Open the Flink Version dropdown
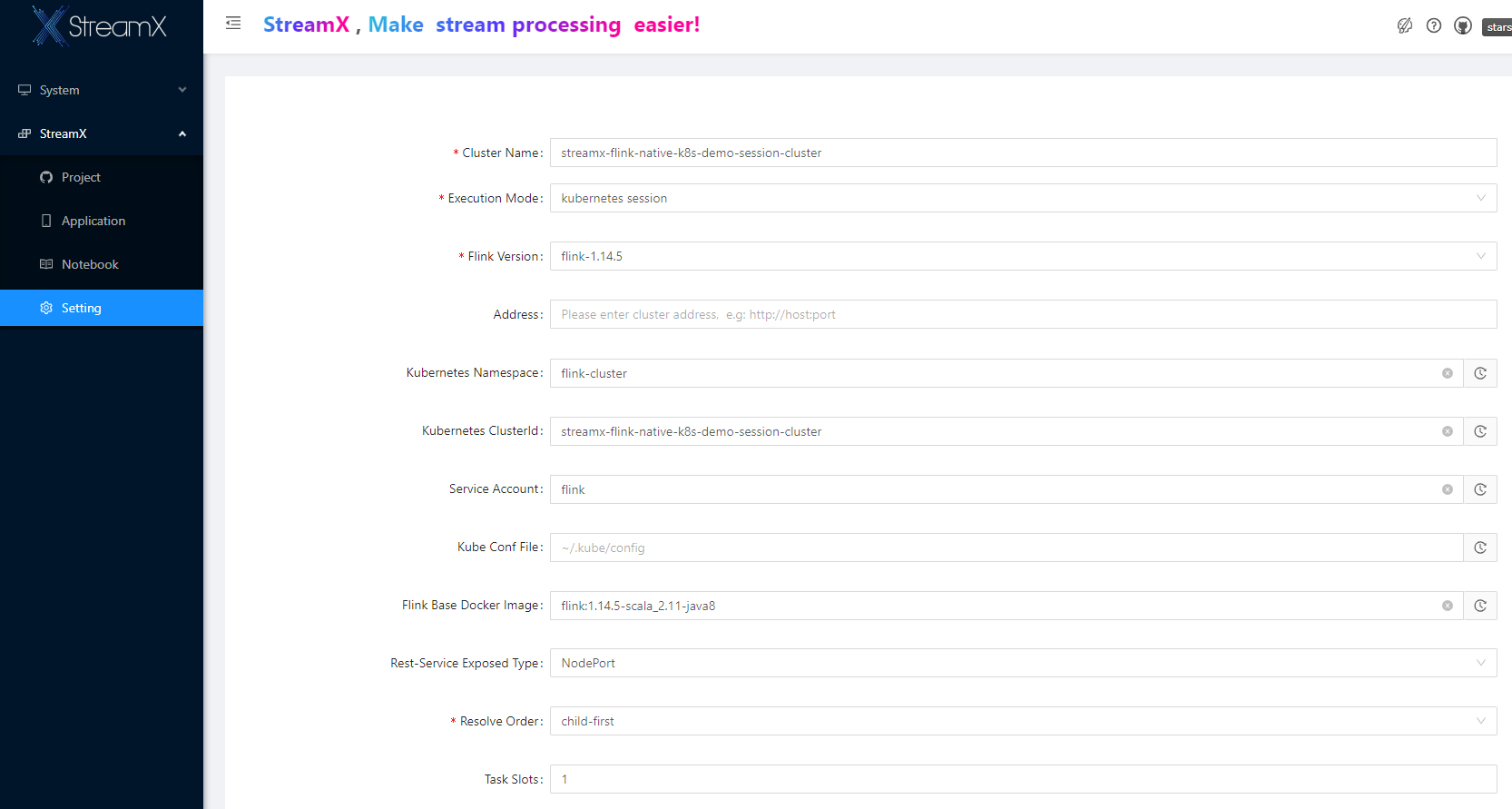The image size is (1512, 809). [x=1023, y=256]
